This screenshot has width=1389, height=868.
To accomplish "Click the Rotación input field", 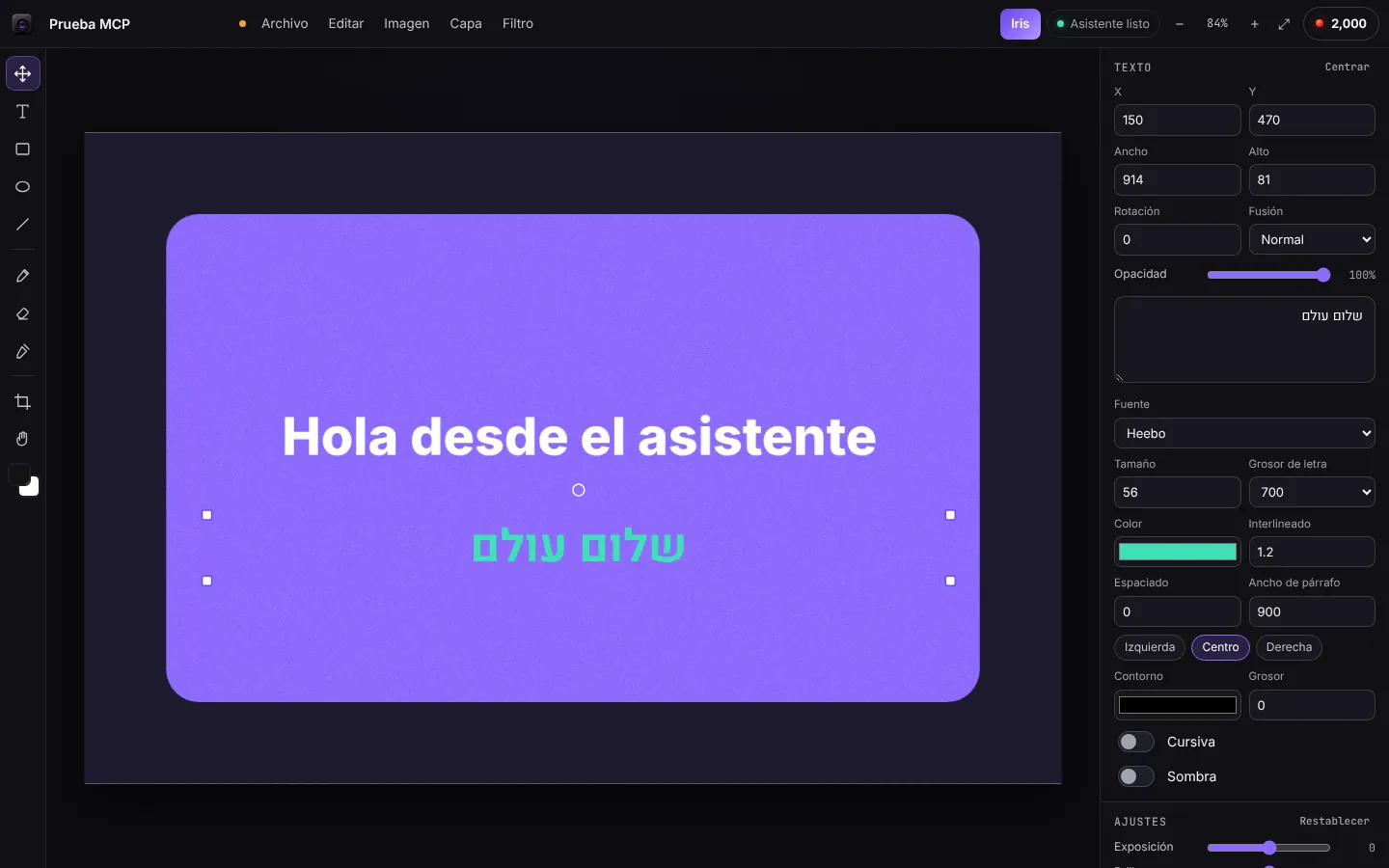I will tap(1178, 239).
